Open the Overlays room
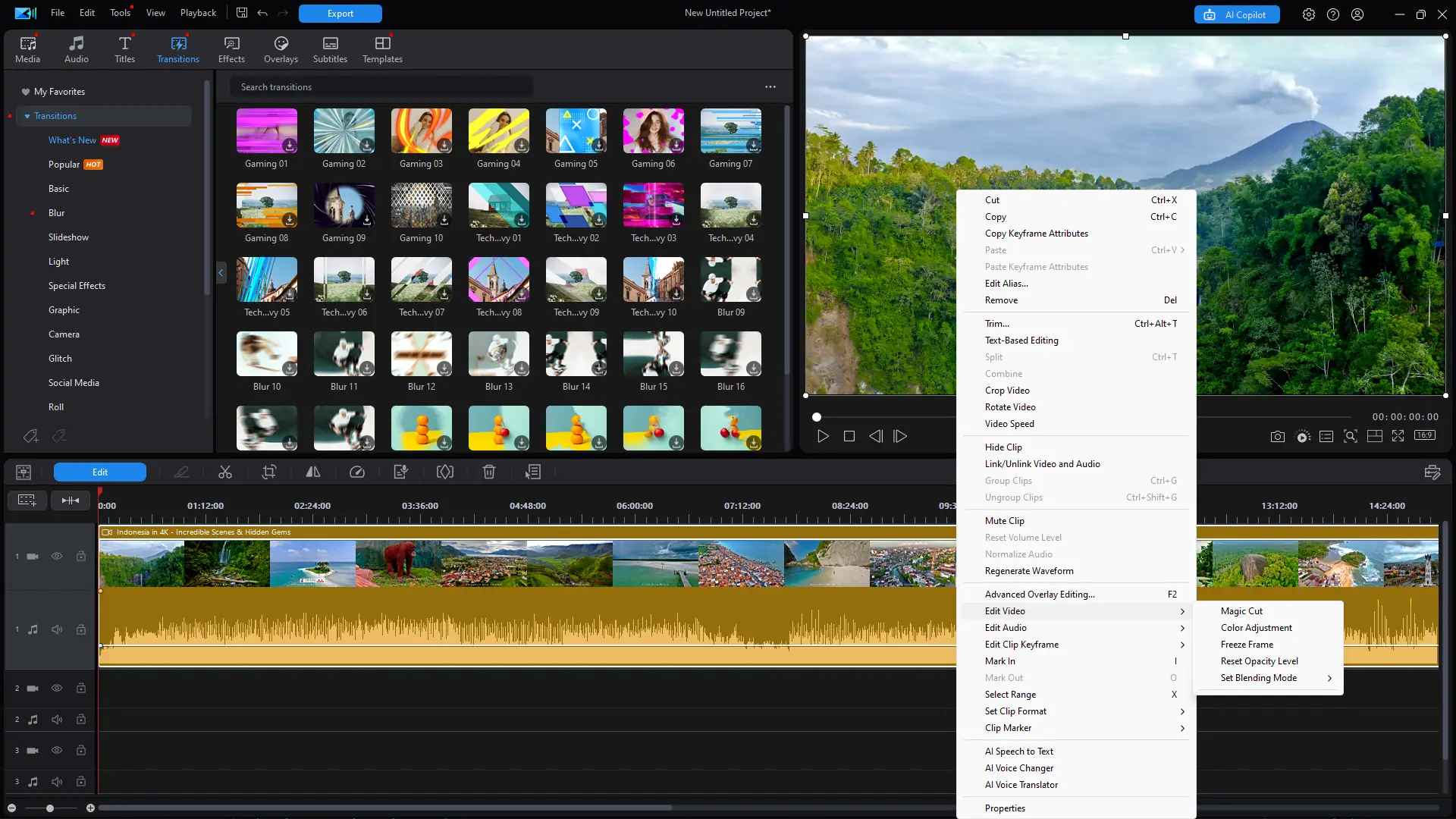 click(281, 49)
